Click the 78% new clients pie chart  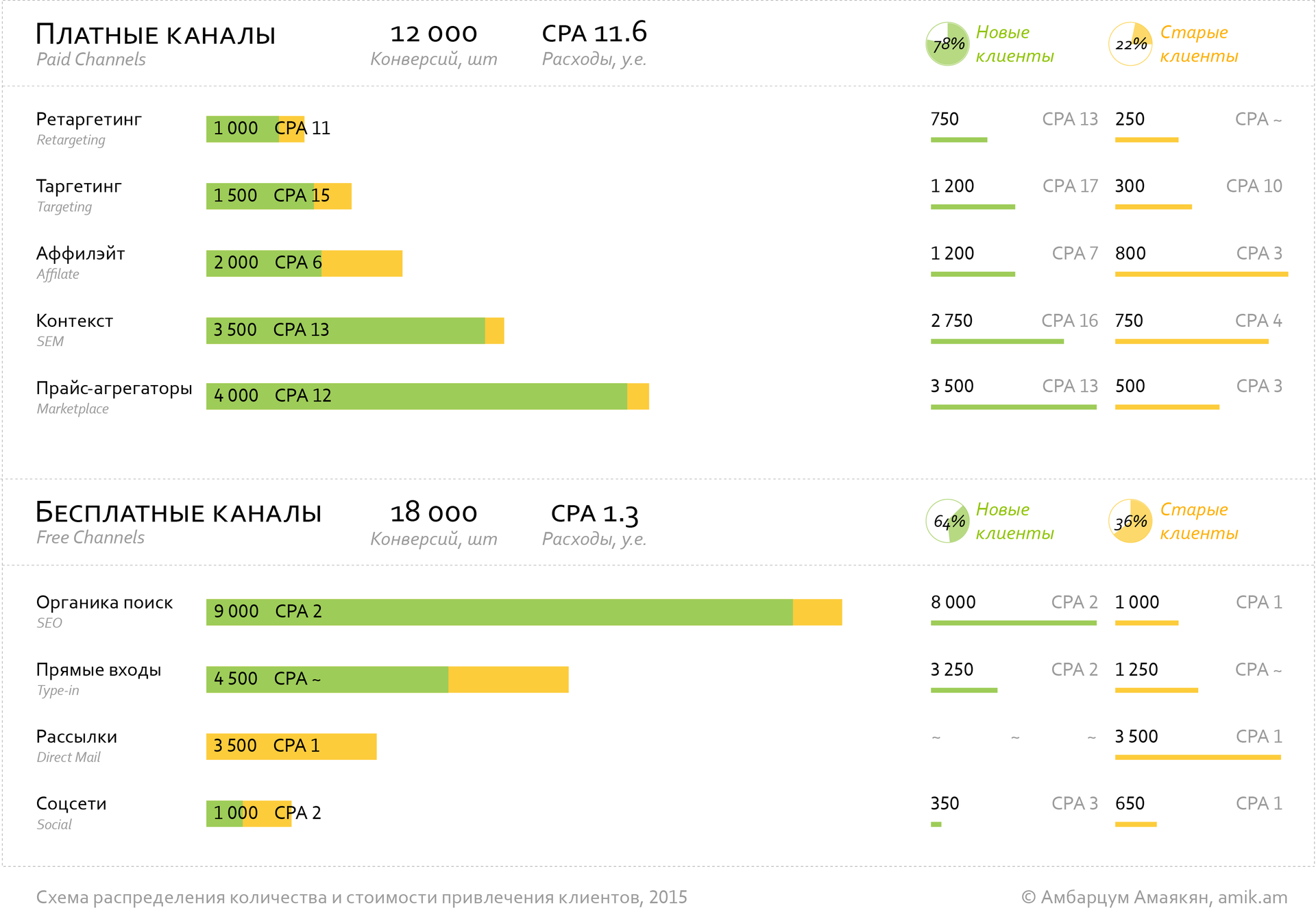click(x=947, y=44)
